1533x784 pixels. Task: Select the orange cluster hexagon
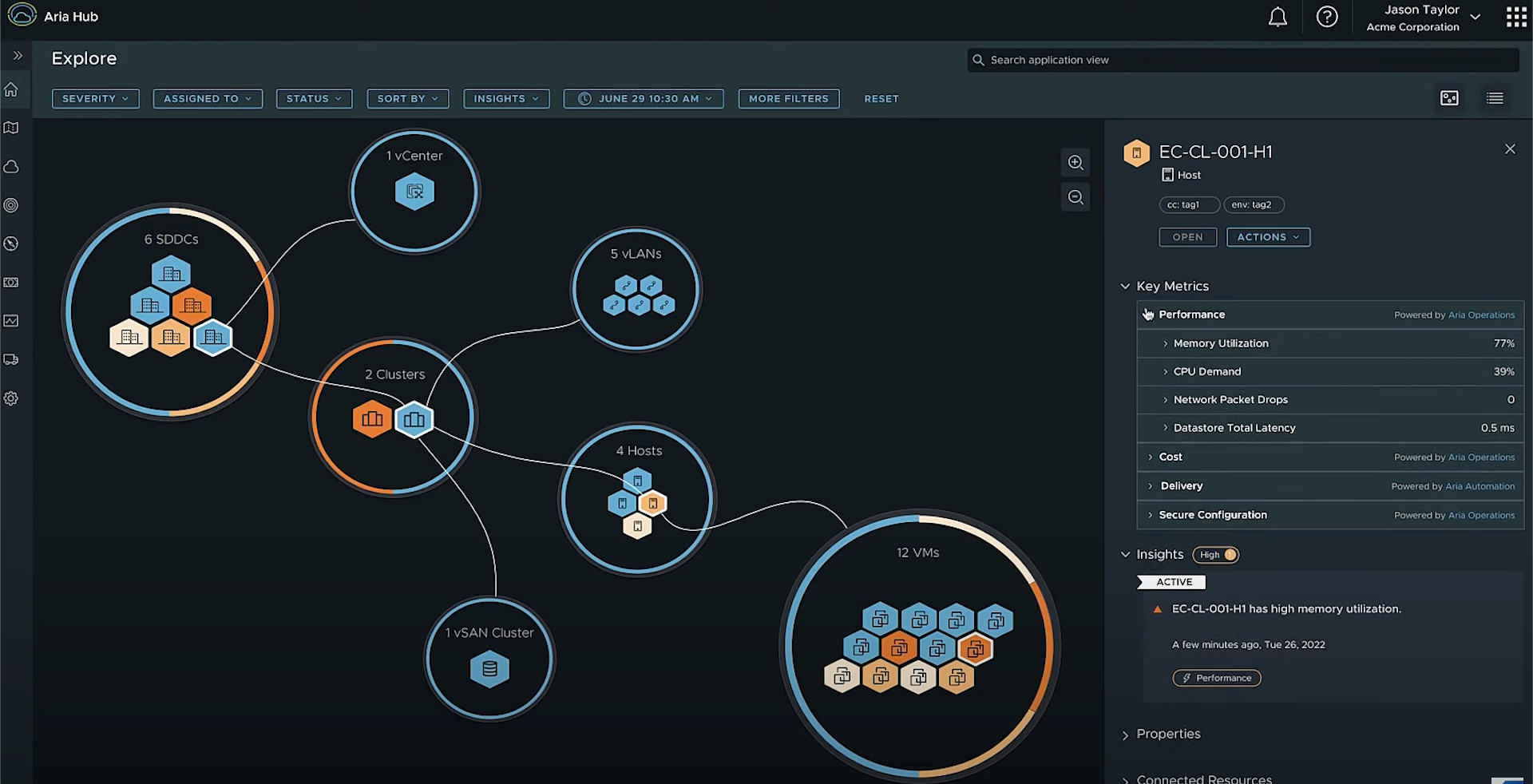click(x=372, y=419)
